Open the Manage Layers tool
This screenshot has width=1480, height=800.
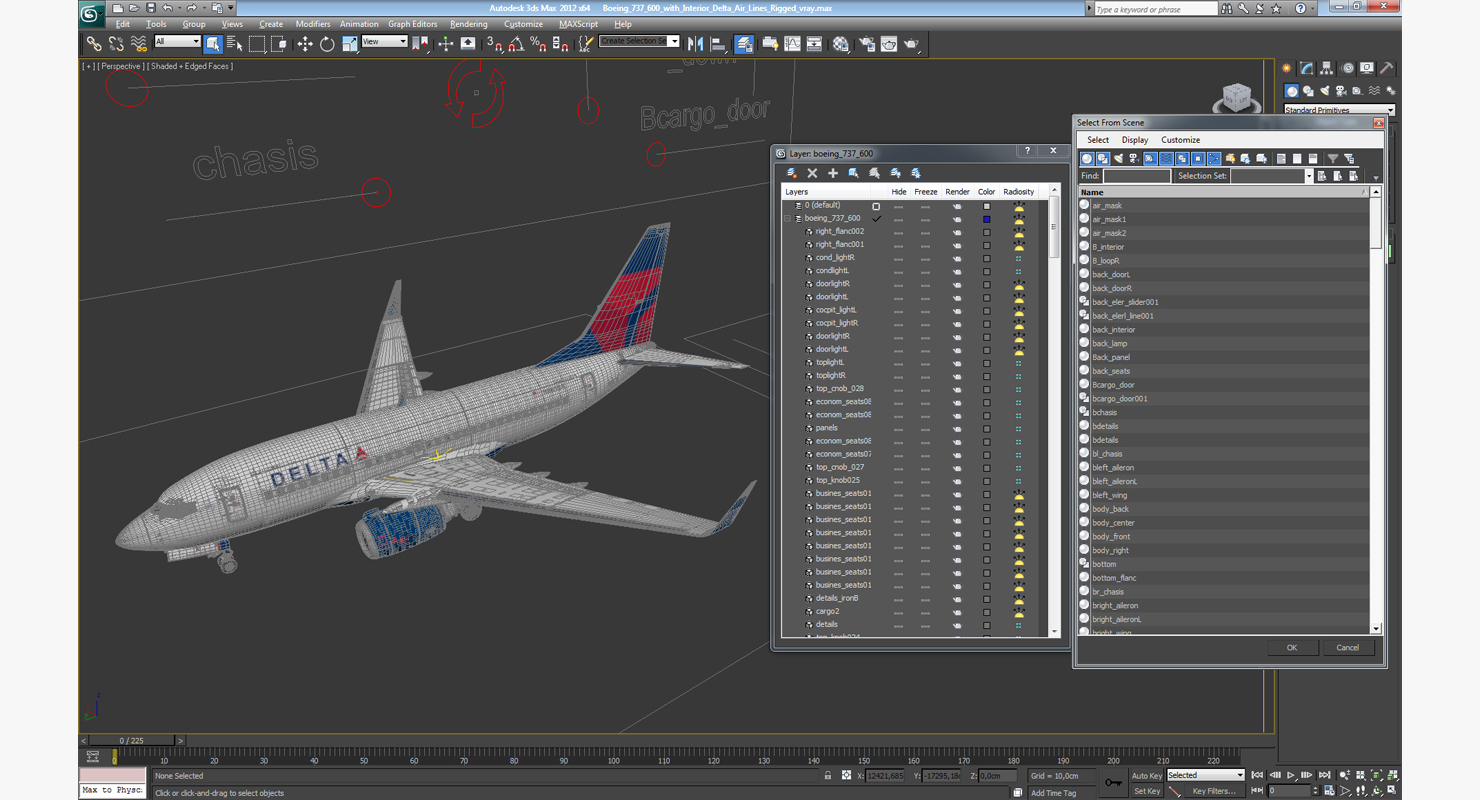click(x=744, y=44)
